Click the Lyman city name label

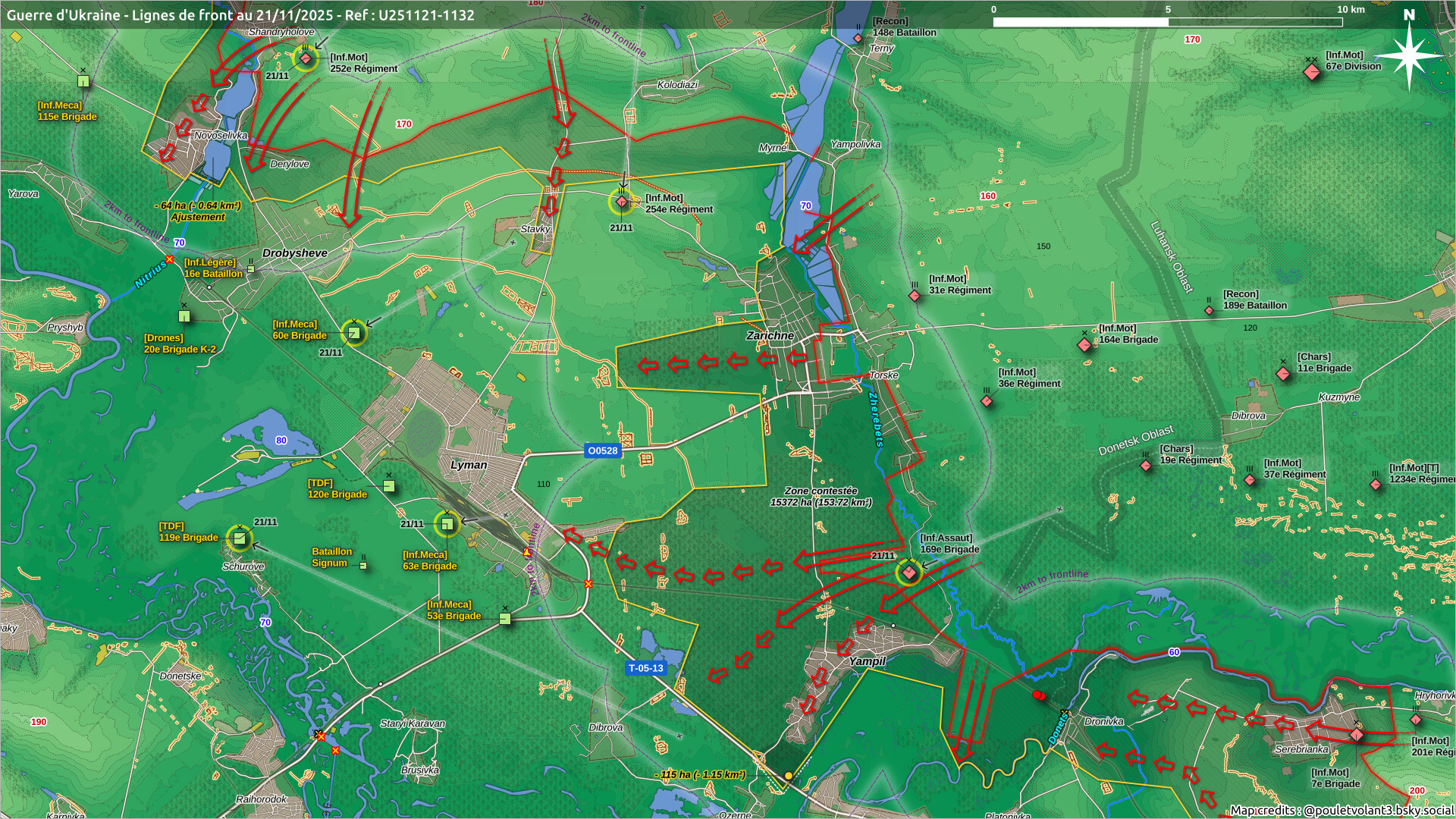tap(469, 465)
